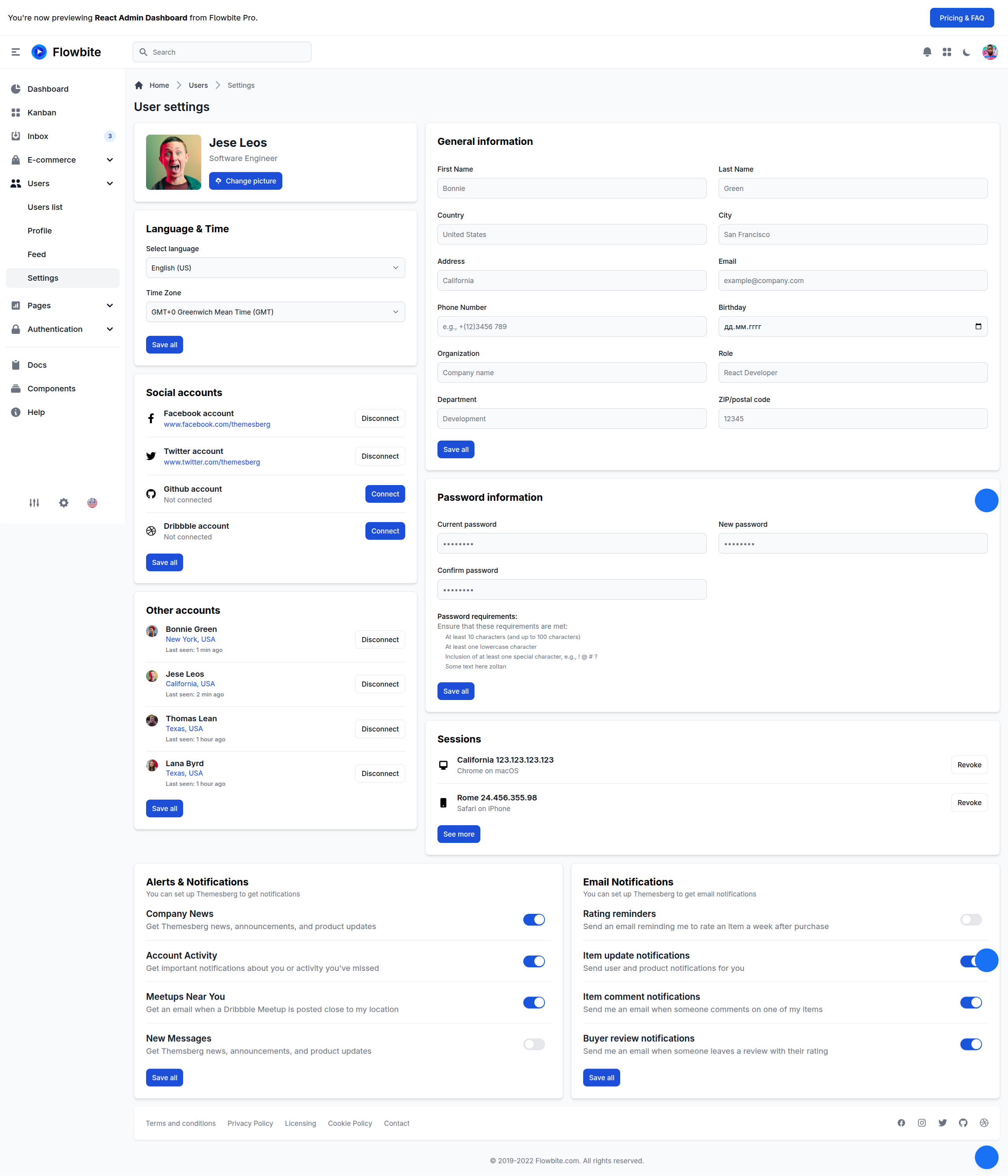
Task: Enable the Rating reminders toggle
Action: point(971,919)
